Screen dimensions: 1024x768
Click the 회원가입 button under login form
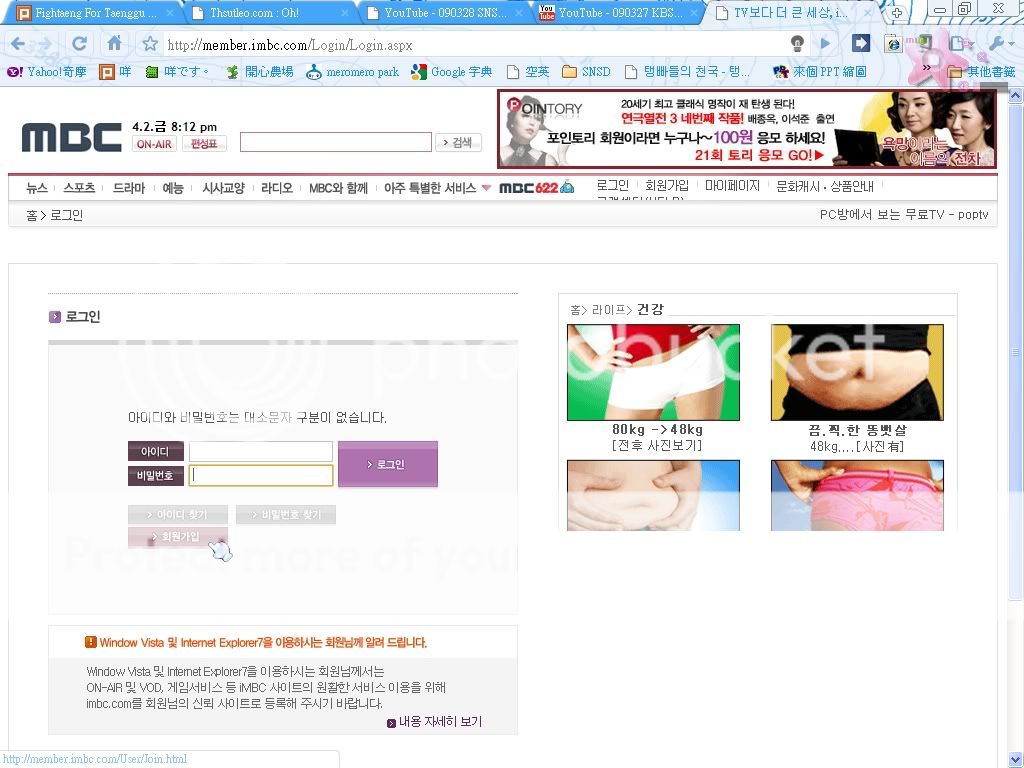pyautogui.click(x=178, y=537)
